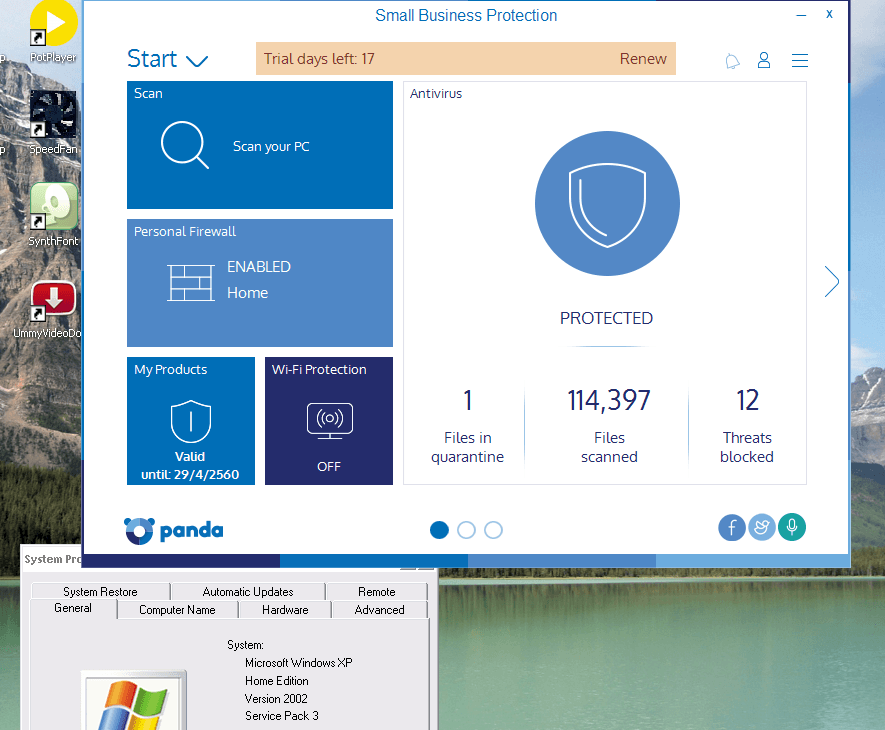Click Small Business Protection title
This screenshot has height=730, width=885.
click(x=466, y=15)
